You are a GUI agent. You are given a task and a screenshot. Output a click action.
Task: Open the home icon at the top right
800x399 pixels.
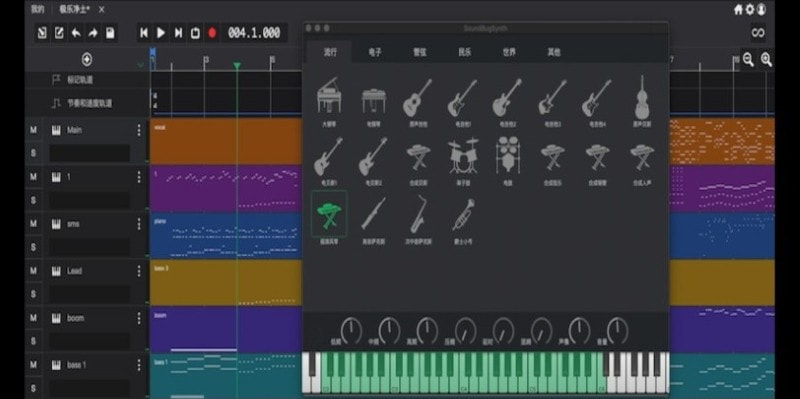click(x=738, y=9)
